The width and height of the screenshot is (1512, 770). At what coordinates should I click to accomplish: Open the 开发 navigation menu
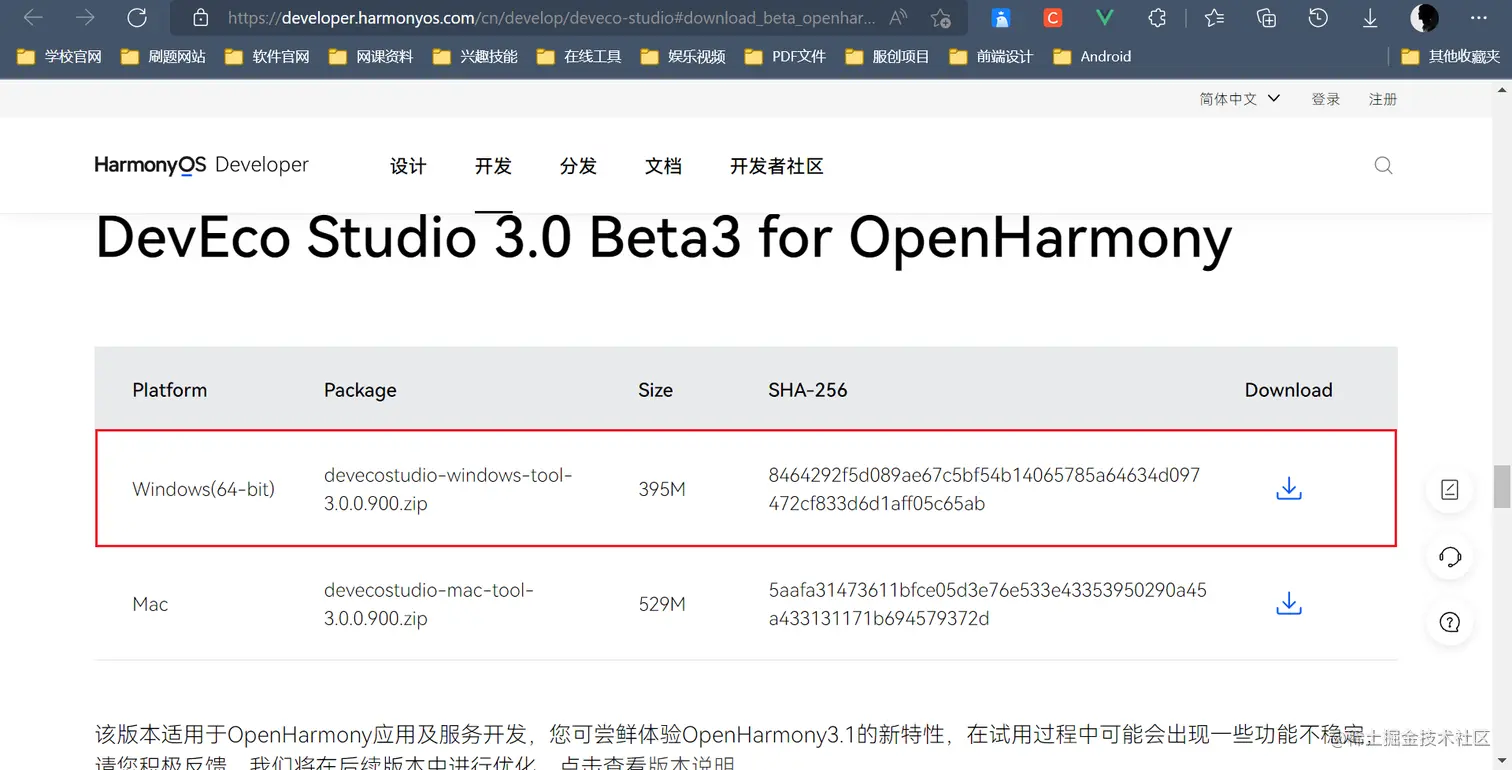[493, 166]
